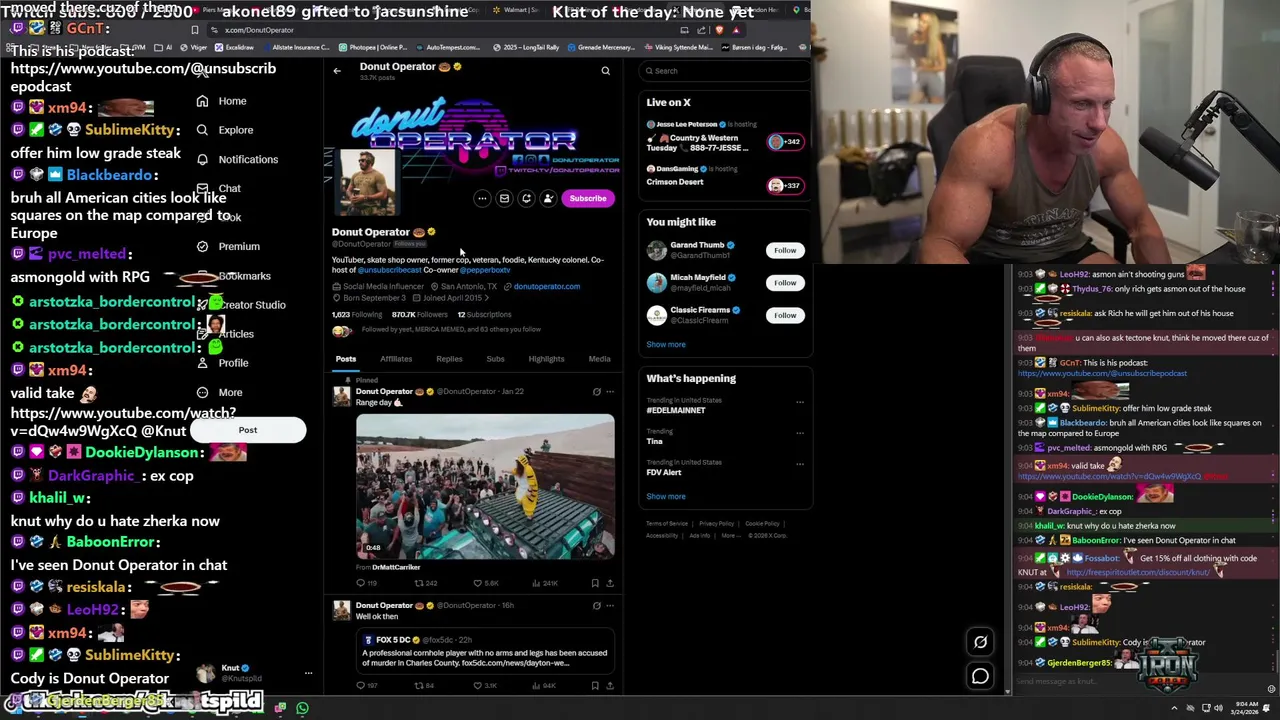1280x720 pixels.
Task: Switch to the Highlights tab
Action: pyautogui.click(x=546, y=359)
